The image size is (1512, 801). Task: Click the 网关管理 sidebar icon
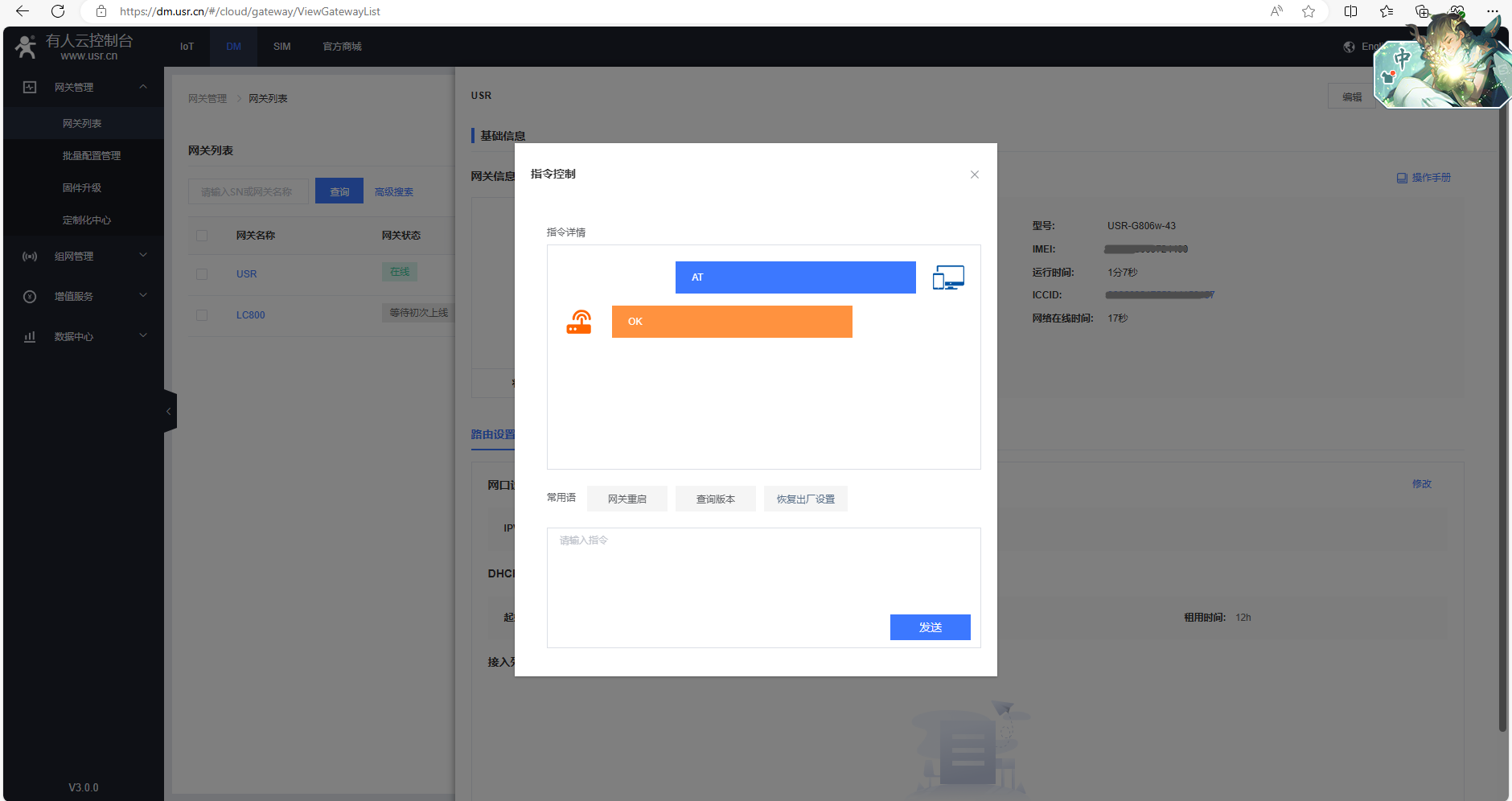pyautogui.click(x=30, y=87)
